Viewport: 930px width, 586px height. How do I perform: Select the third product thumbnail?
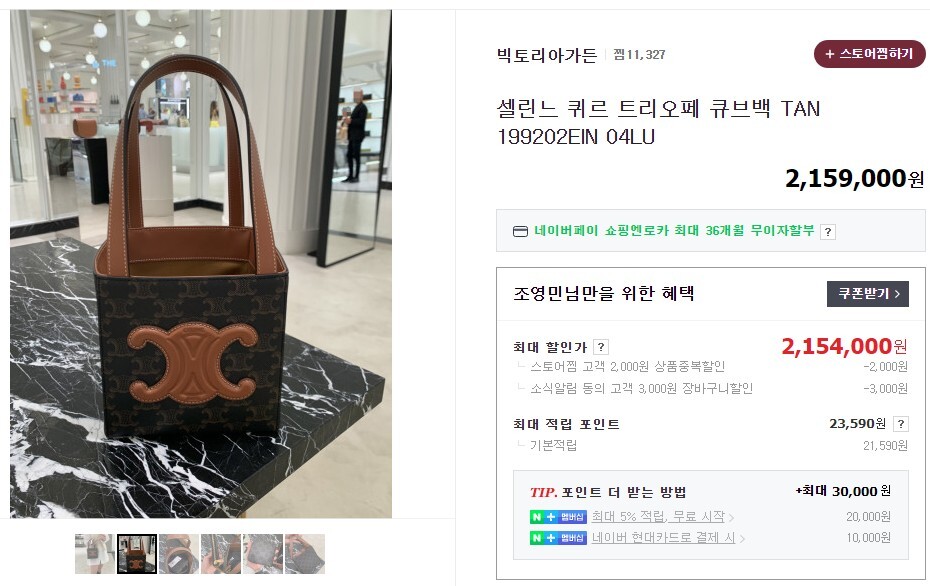tap(179, 554)
